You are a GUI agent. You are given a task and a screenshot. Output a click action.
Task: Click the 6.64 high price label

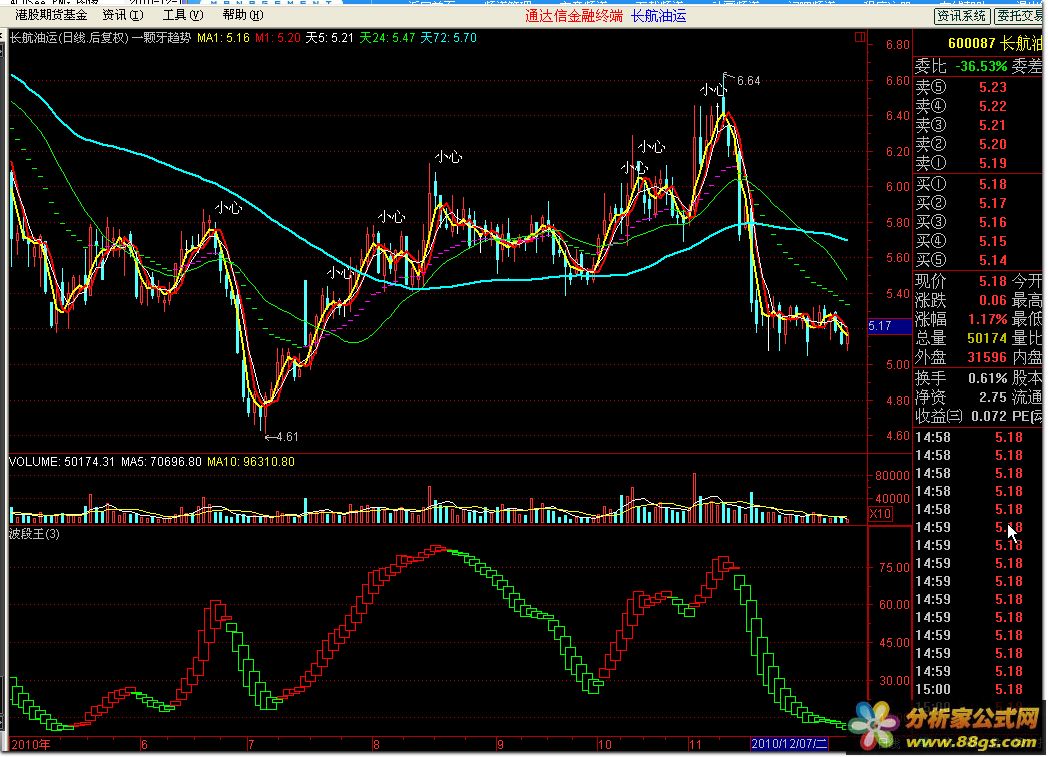748,81
